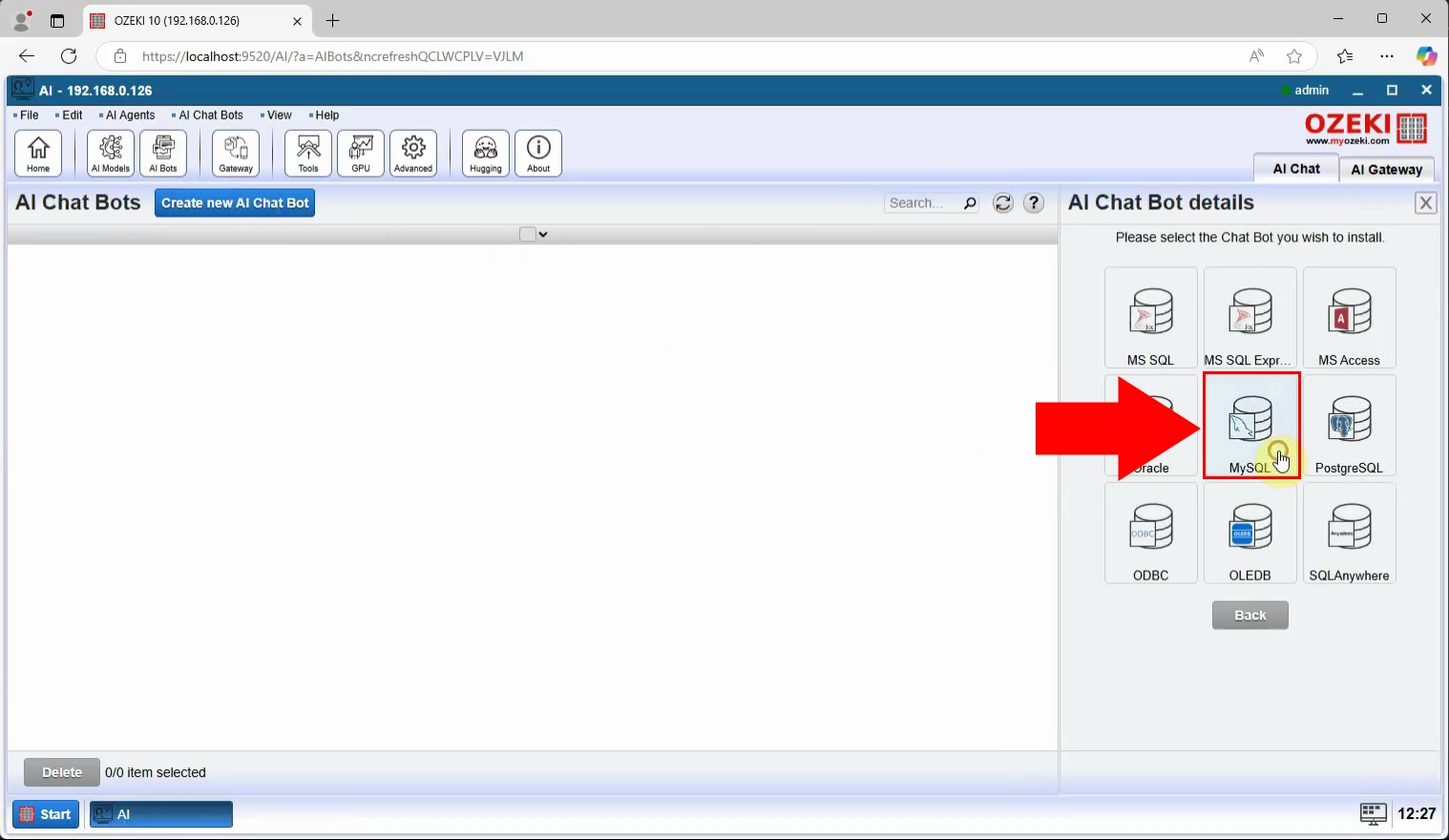Open AI Bots toolbar icon

[x=163, y=153]
